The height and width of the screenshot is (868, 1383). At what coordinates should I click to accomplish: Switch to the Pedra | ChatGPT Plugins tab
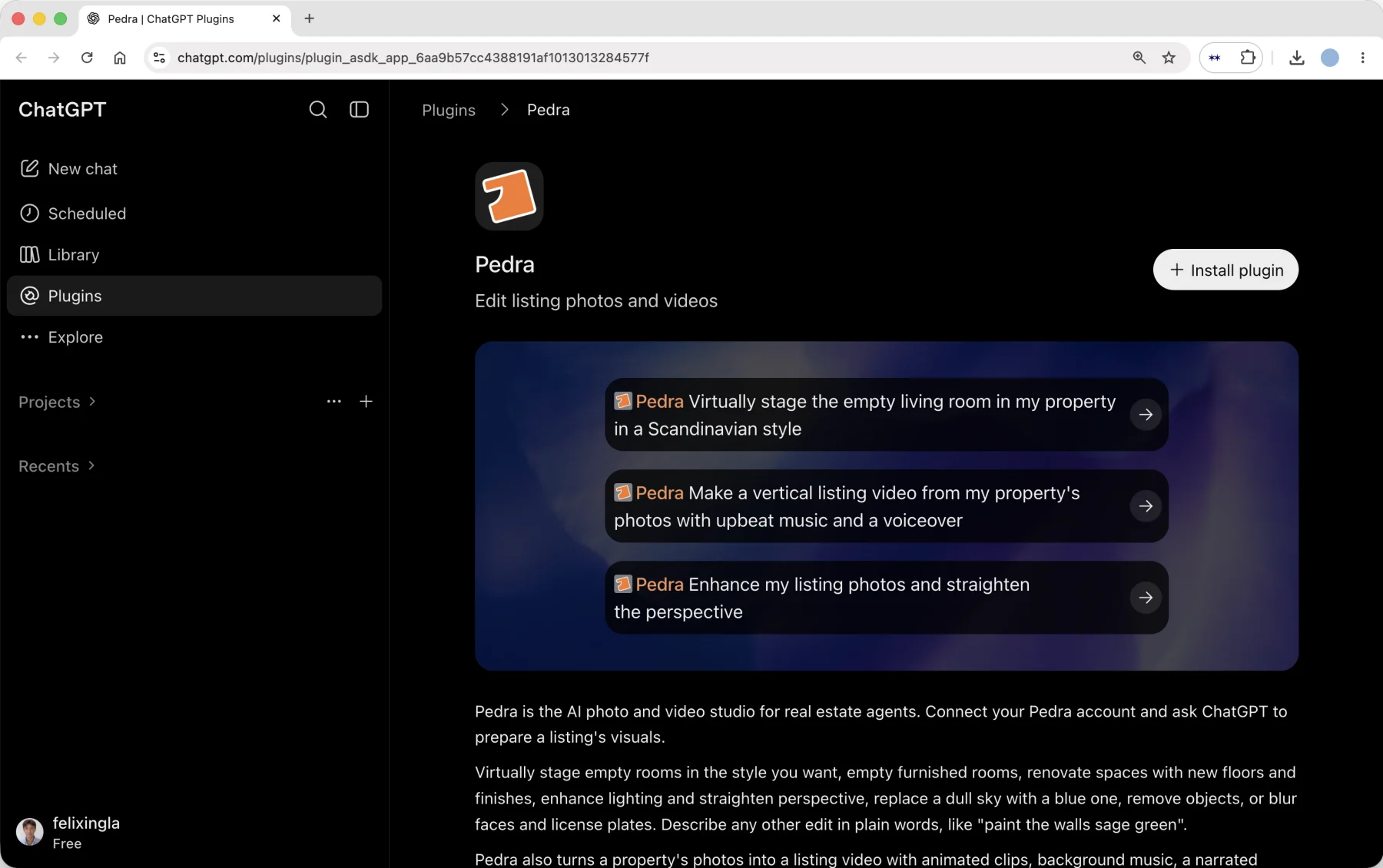[x=184, y=18]
